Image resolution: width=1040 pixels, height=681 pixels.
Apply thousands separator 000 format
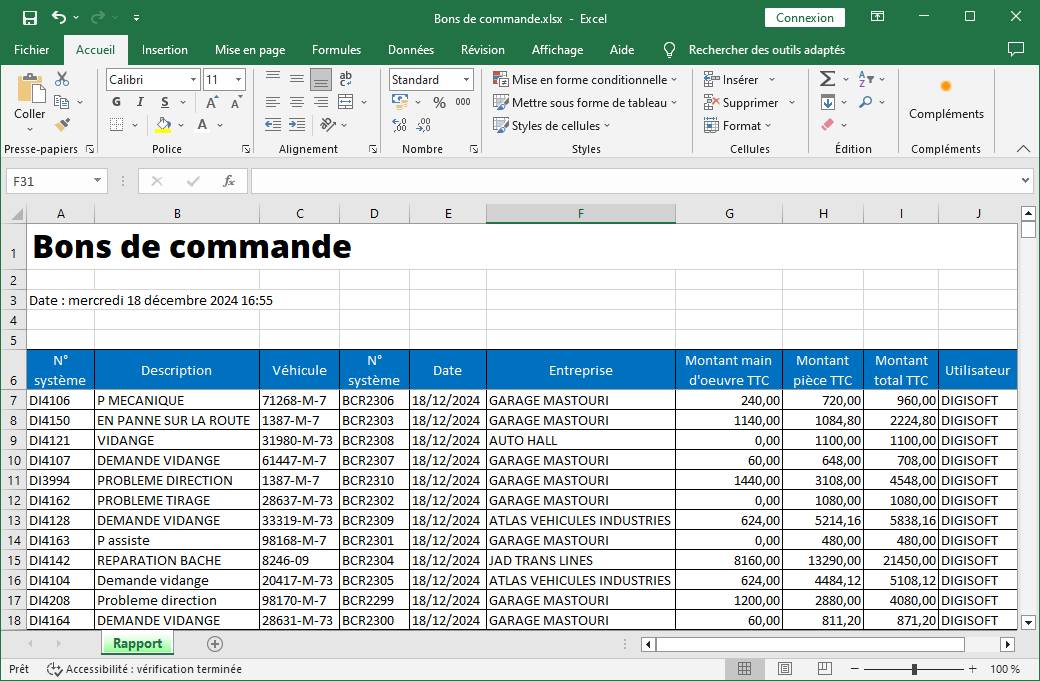pos(463,102)
